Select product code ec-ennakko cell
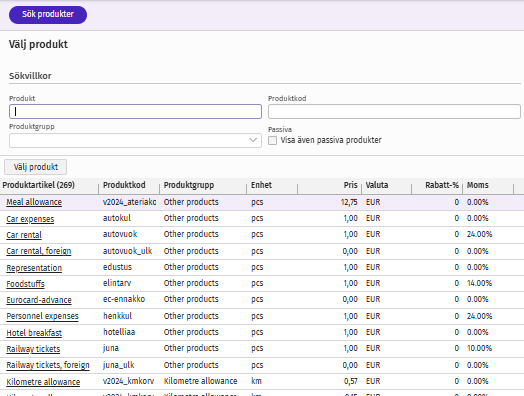524x396 pixels. click(124, 299)
